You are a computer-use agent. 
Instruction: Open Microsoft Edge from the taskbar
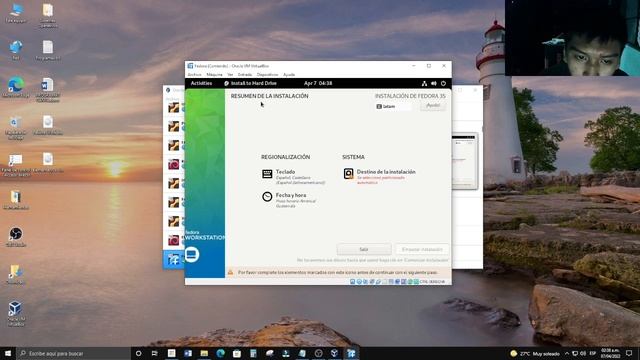click(x=220, y=353)
